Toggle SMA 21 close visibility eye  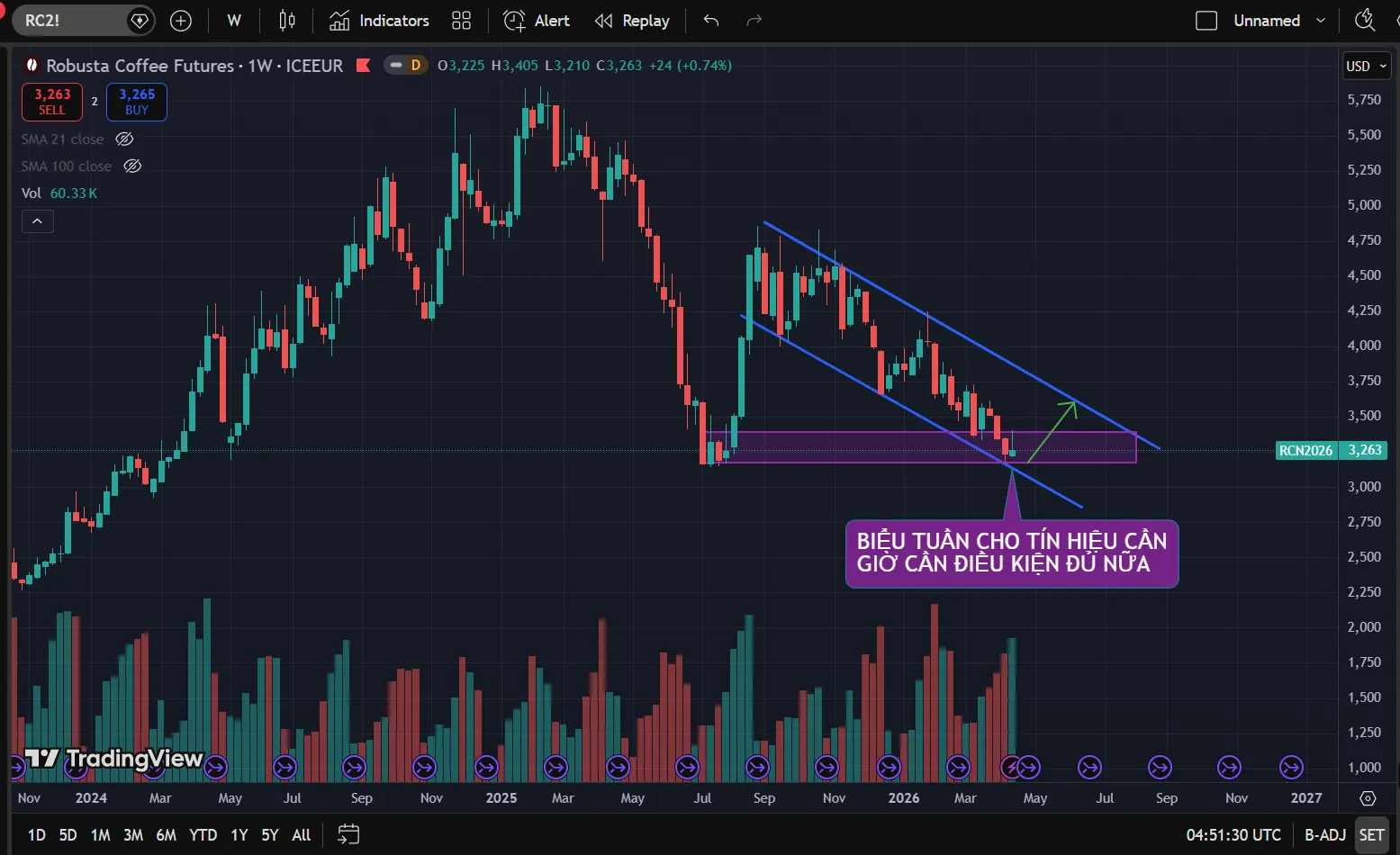click(125, 139)
